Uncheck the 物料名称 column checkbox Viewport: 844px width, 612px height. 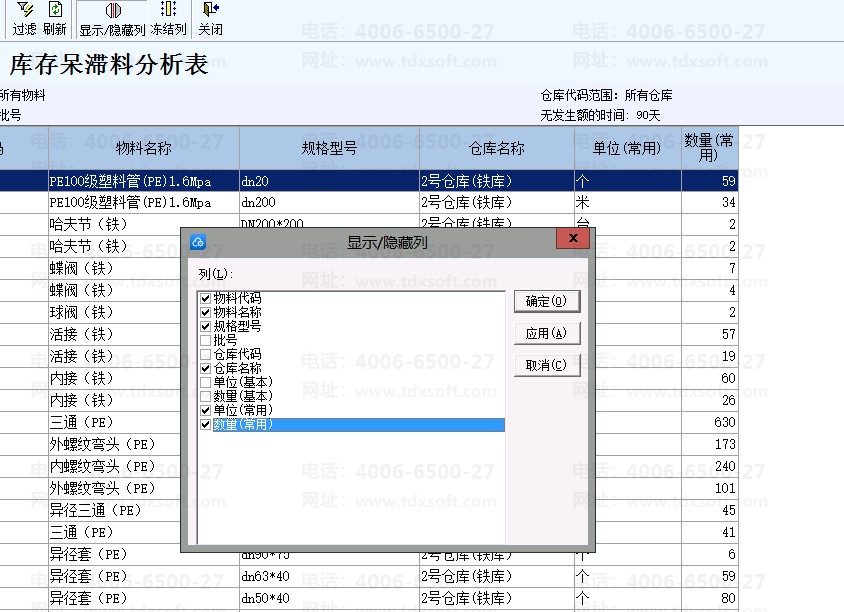click(x=205, y=312)
